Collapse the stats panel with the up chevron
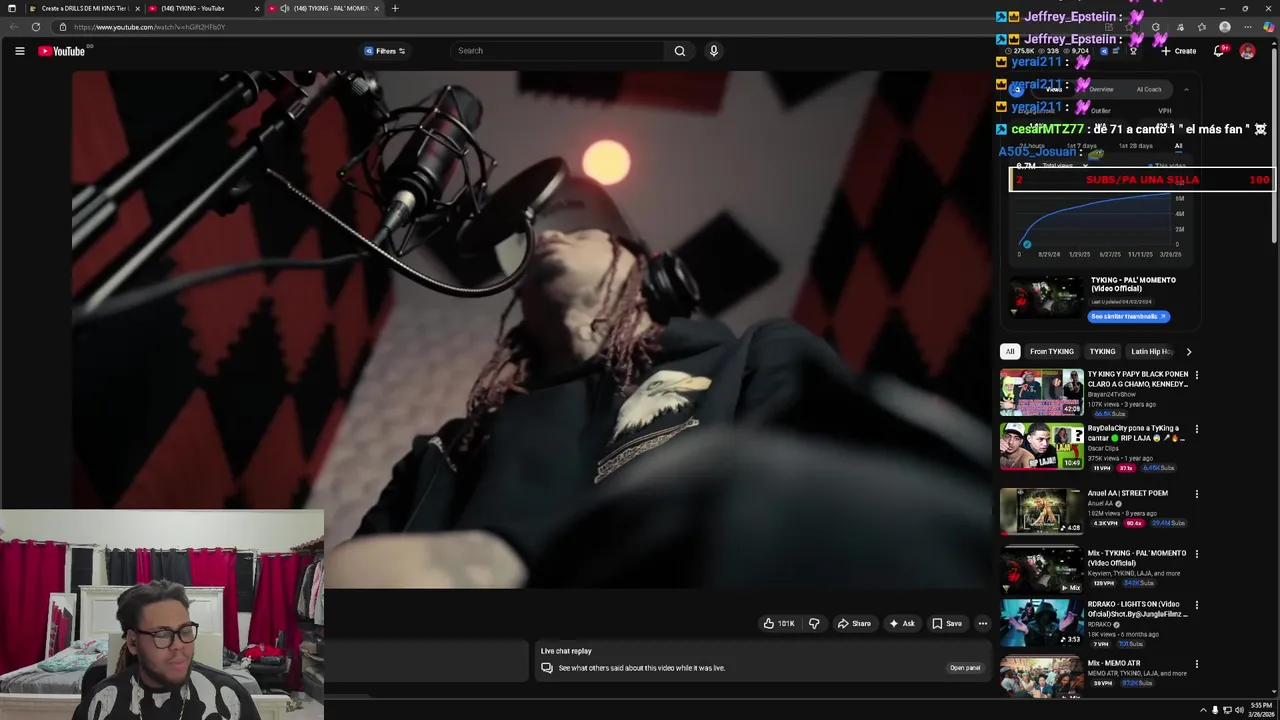The width and height of the screenshot is (1280, 720). (x=1186, y=89)
